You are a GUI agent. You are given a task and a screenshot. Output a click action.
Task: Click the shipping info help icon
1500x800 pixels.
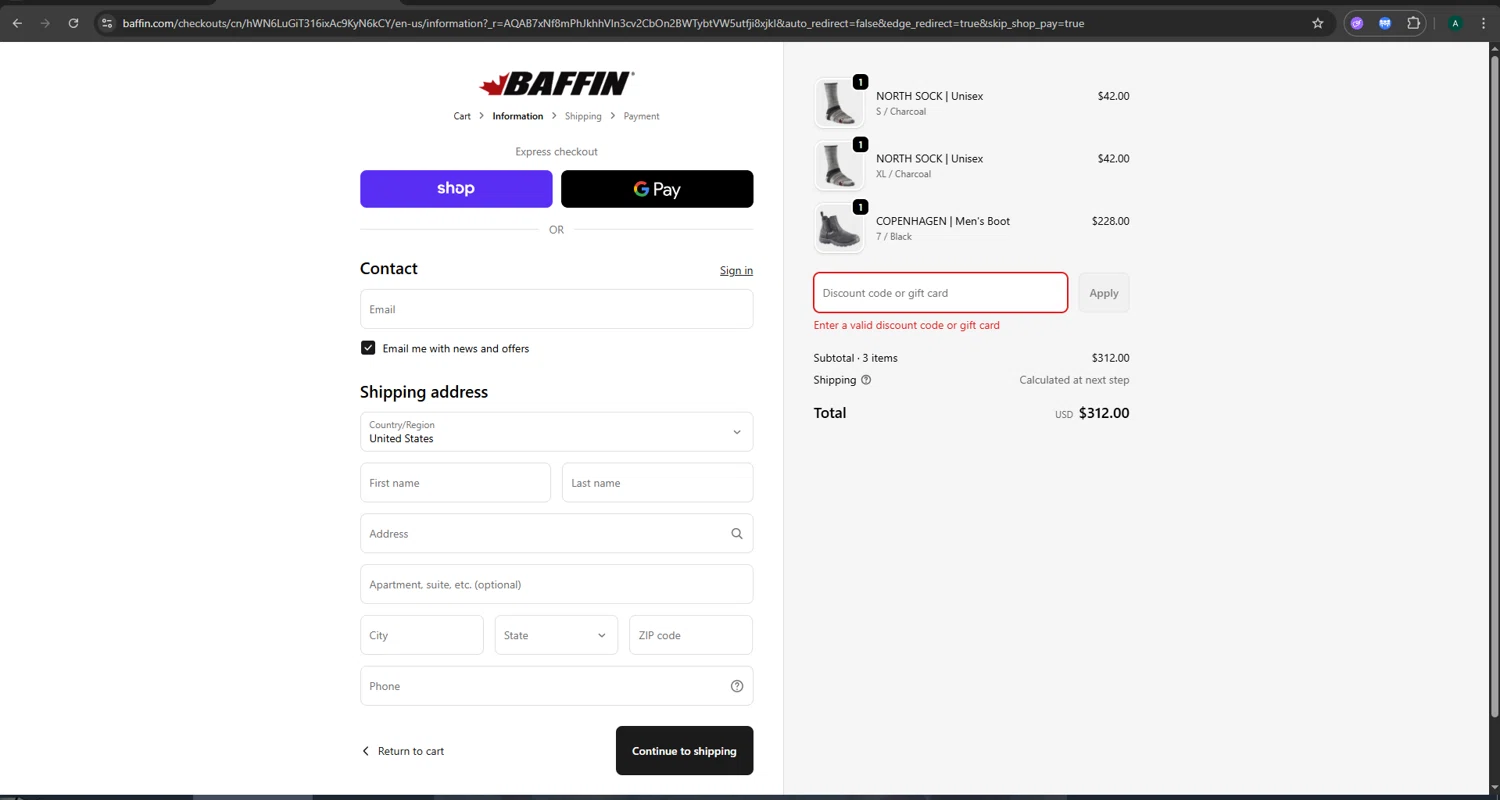[x=866, y=380]
